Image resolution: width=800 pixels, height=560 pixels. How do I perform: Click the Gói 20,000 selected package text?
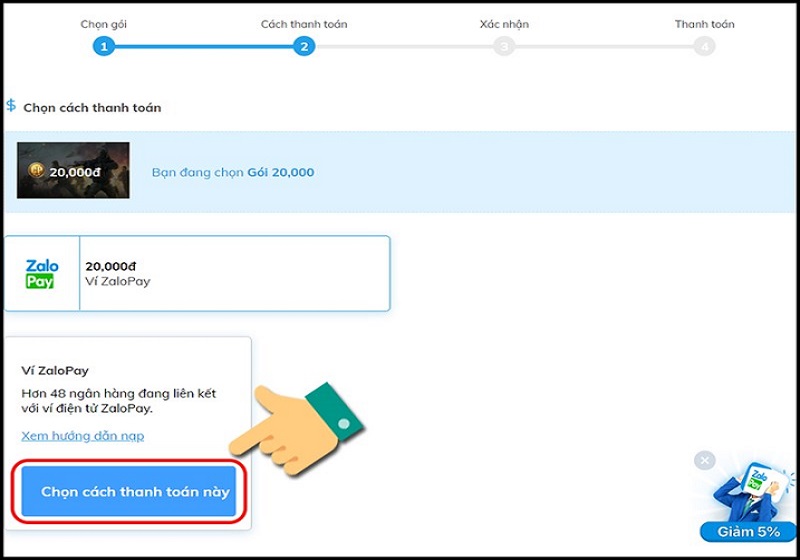pyautogui.click(x=281, y=172)
